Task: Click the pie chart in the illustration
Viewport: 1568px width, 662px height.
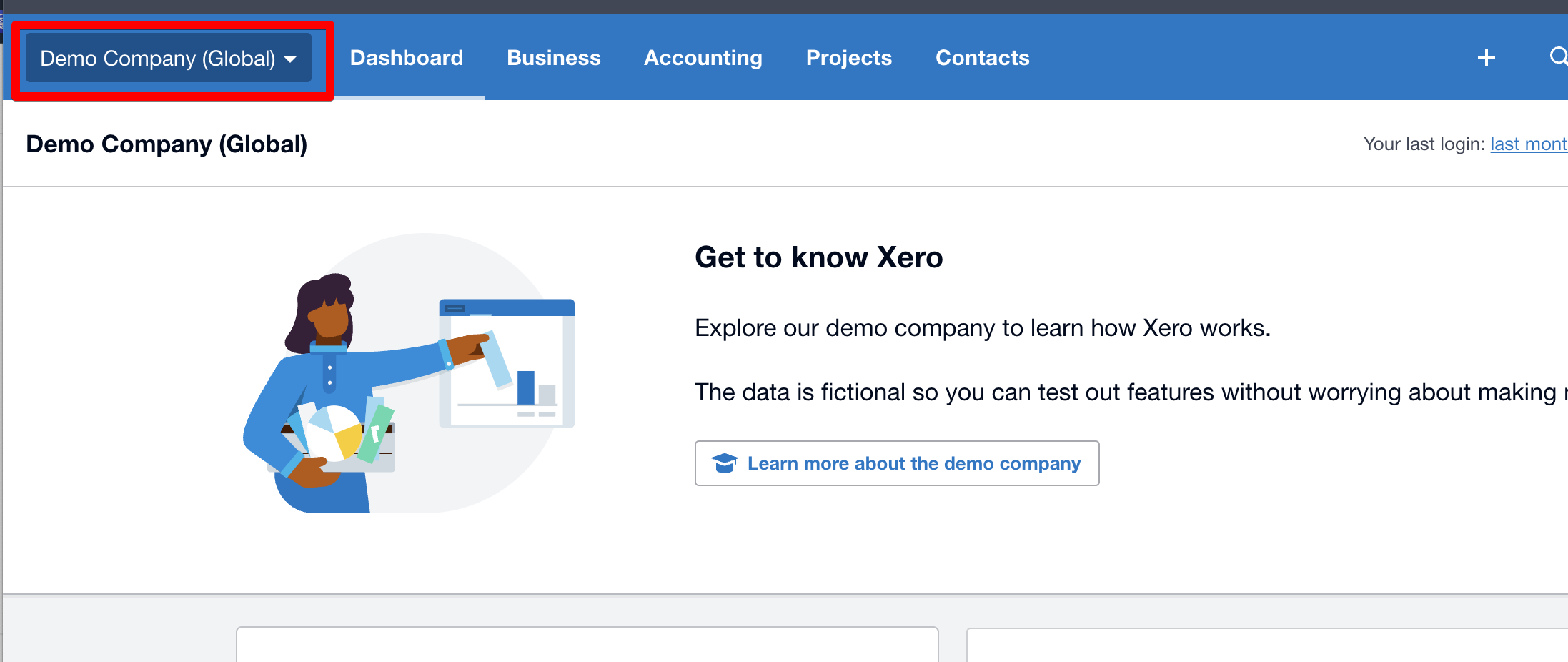Action: click(x=334, y=431)
